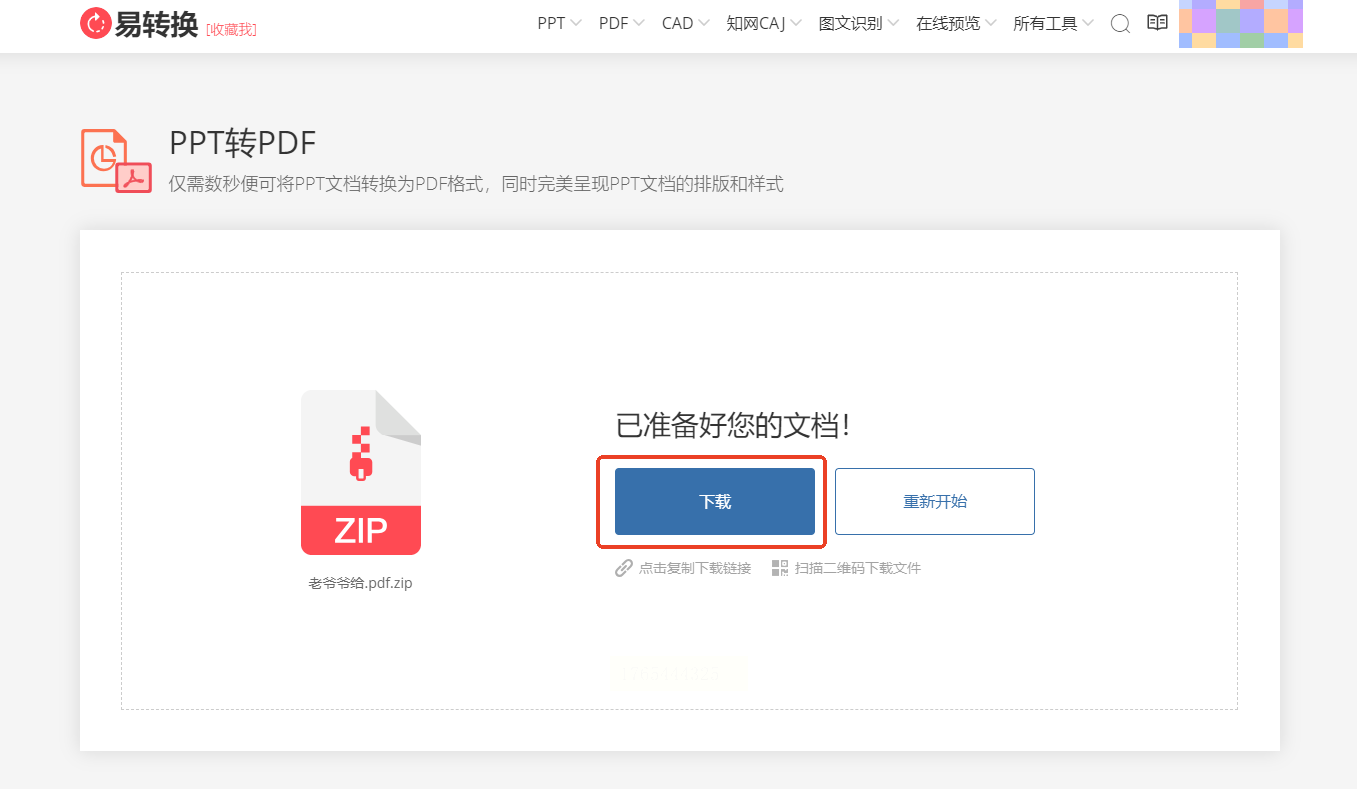Image resolution: width=1357 pixels, height=789 pixels.
Task: Click the pixelated mosaic block in header
Action: point(1240,24)
